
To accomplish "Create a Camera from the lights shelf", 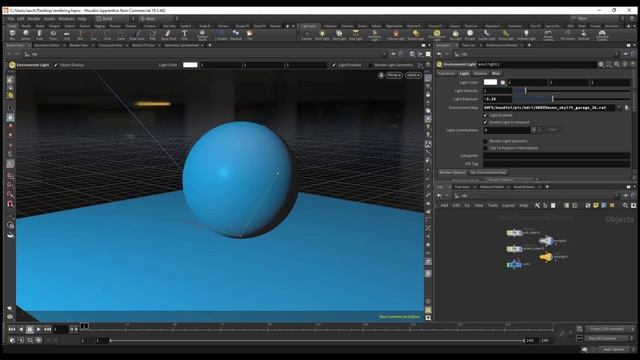I will [x=306, y=35].
